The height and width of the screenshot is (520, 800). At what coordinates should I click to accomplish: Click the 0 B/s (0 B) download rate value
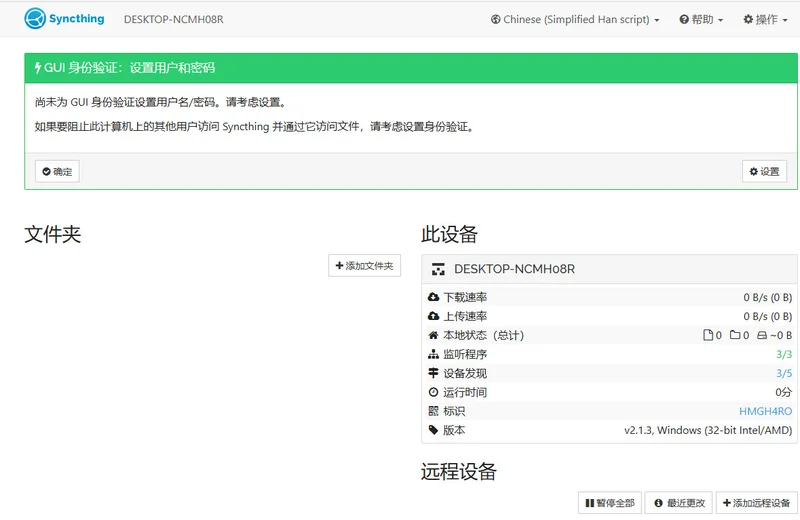[767, 297]
